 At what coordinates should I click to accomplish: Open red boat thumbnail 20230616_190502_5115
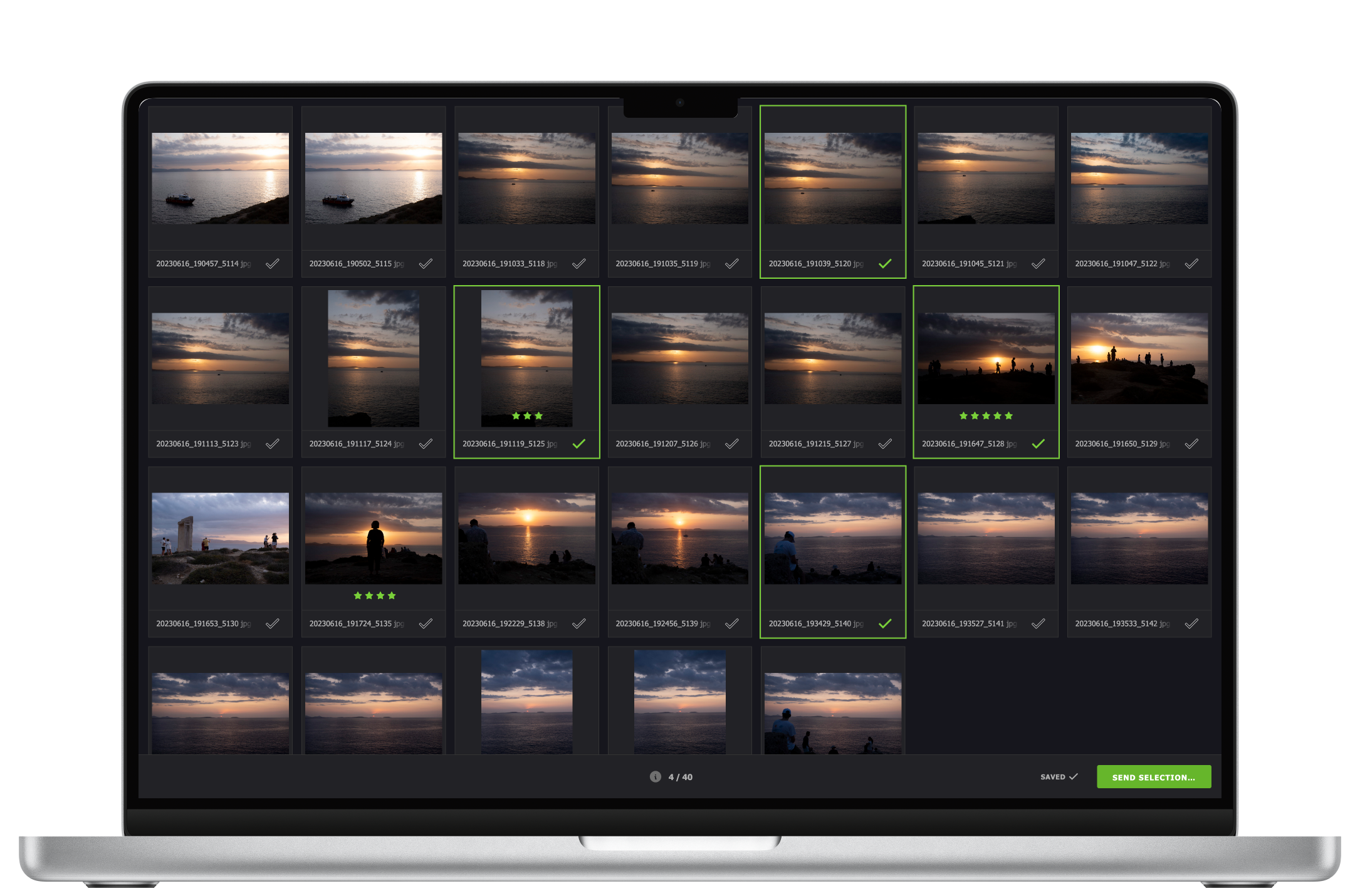coord(374,179)
